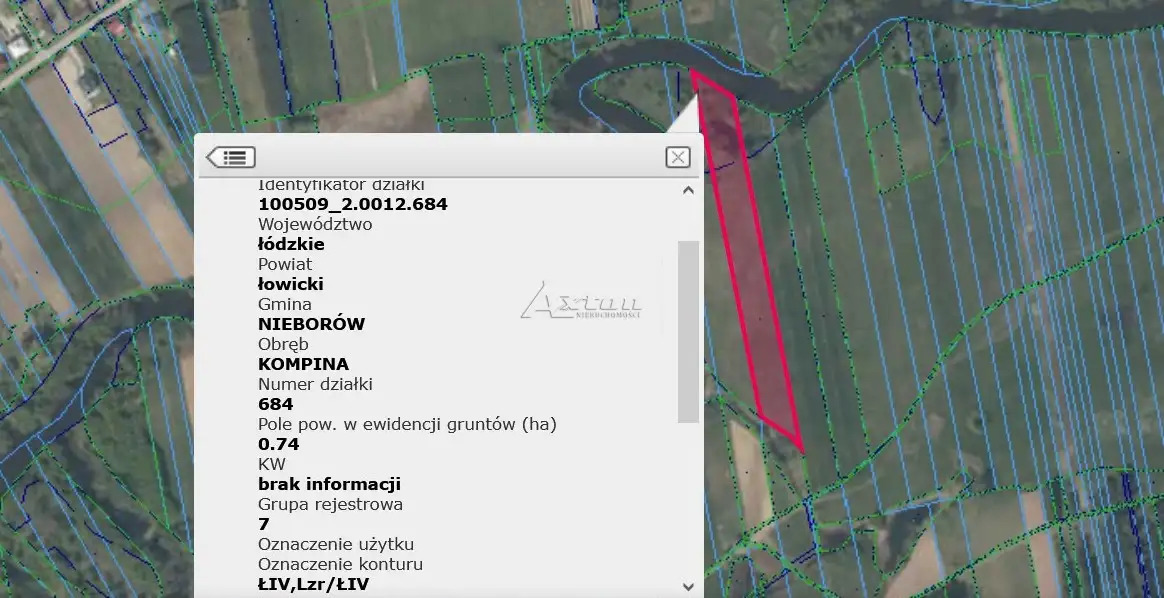1164x598 pixels.
Task: Click the 'Oznaczenie użytku' label
Action: click(x=335, y=544)
